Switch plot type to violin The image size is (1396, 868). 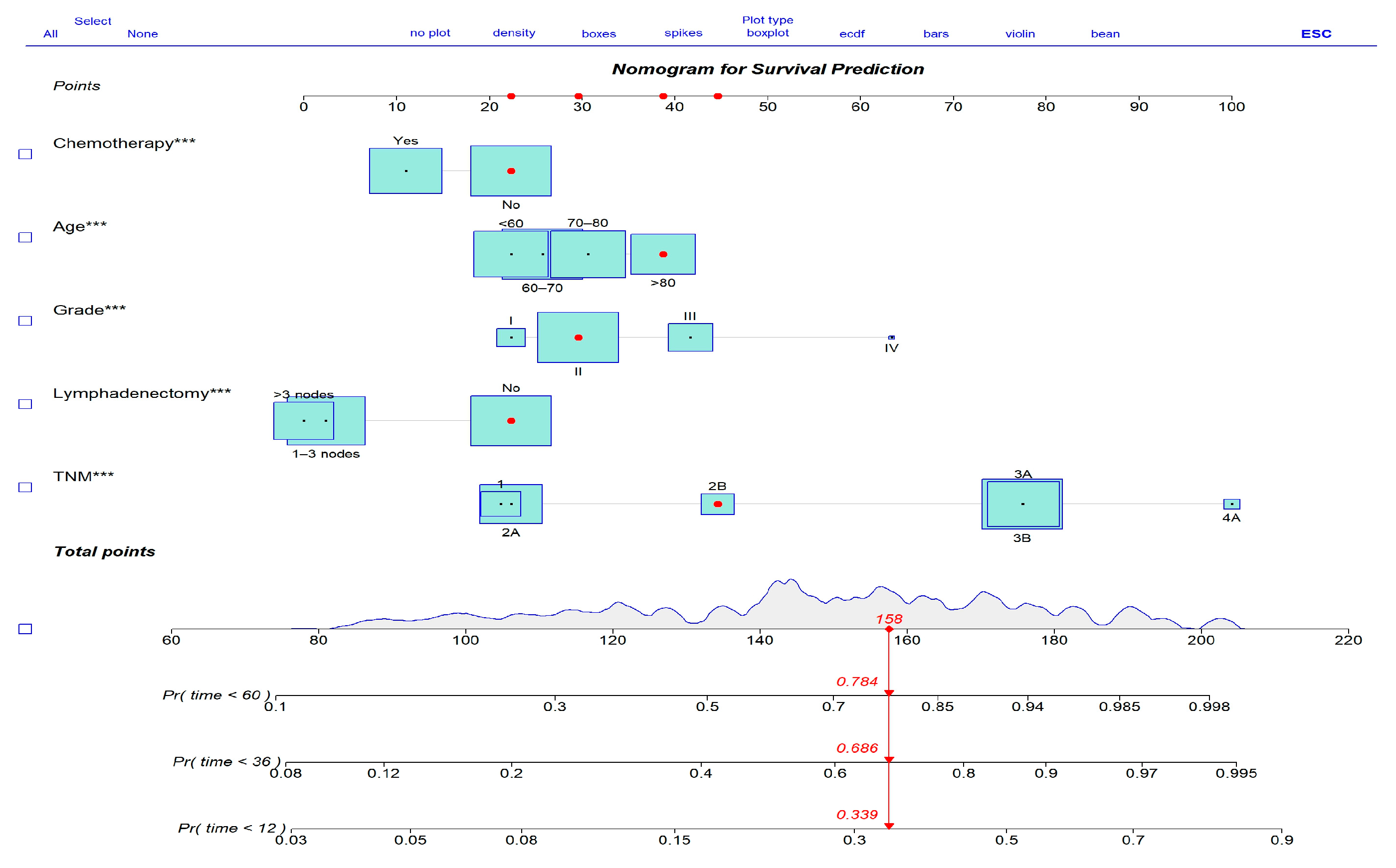1020,34
